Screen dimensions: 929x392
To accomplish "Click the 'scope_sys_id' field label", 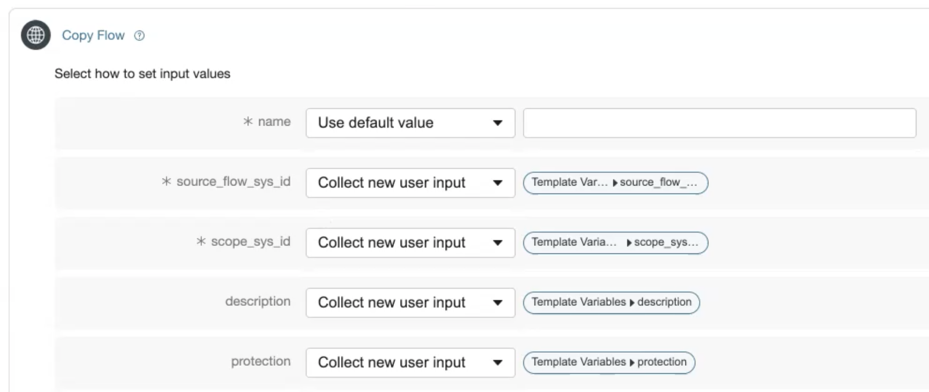I will tap(251, 242).
